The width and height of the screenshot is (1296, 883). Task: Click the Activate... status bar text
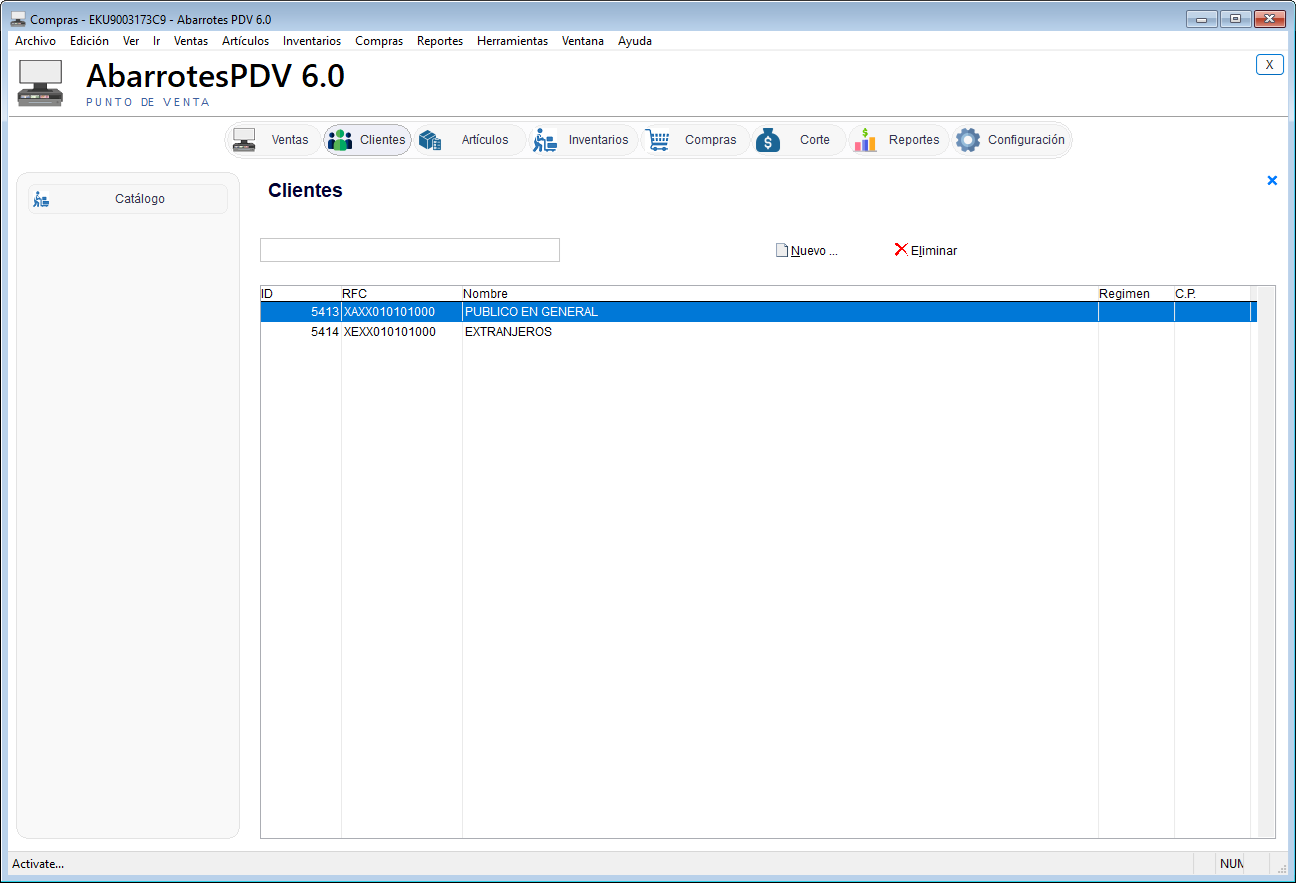tap(38, 864)
